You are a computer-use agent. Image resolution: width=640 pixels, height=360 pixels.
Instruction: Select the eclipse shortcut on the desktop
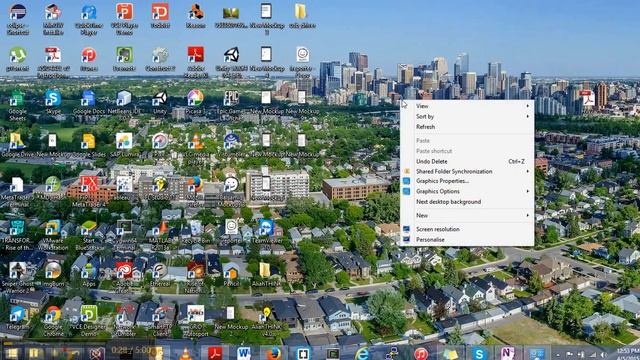pos(18,19)
